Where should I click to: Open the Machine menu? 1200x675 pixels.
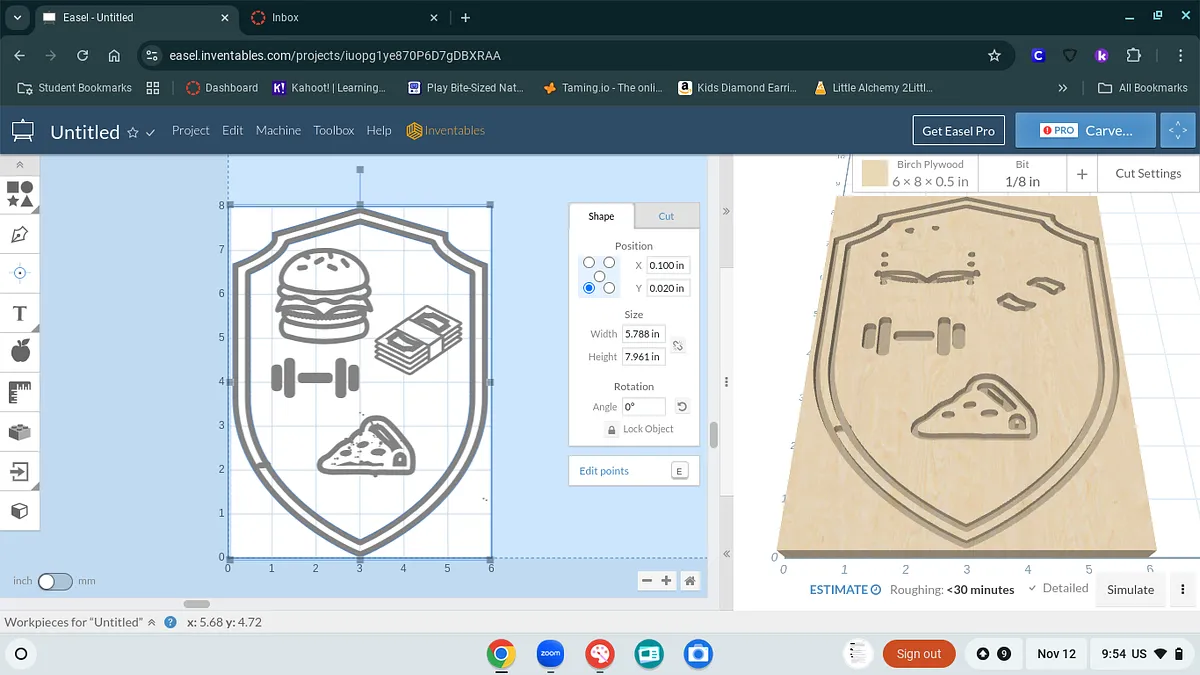tap(278, 130)
